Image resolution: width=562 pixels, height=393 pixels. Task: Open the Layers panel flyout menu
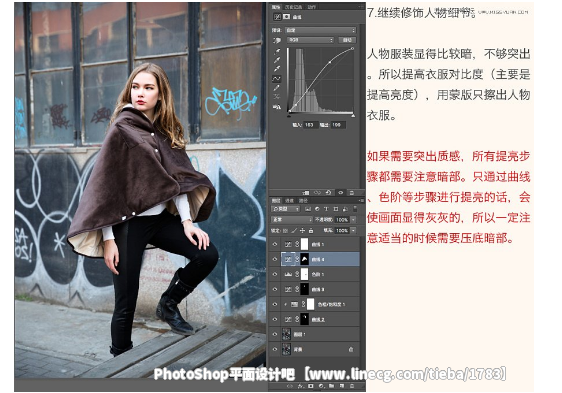(x=361, y=201)
